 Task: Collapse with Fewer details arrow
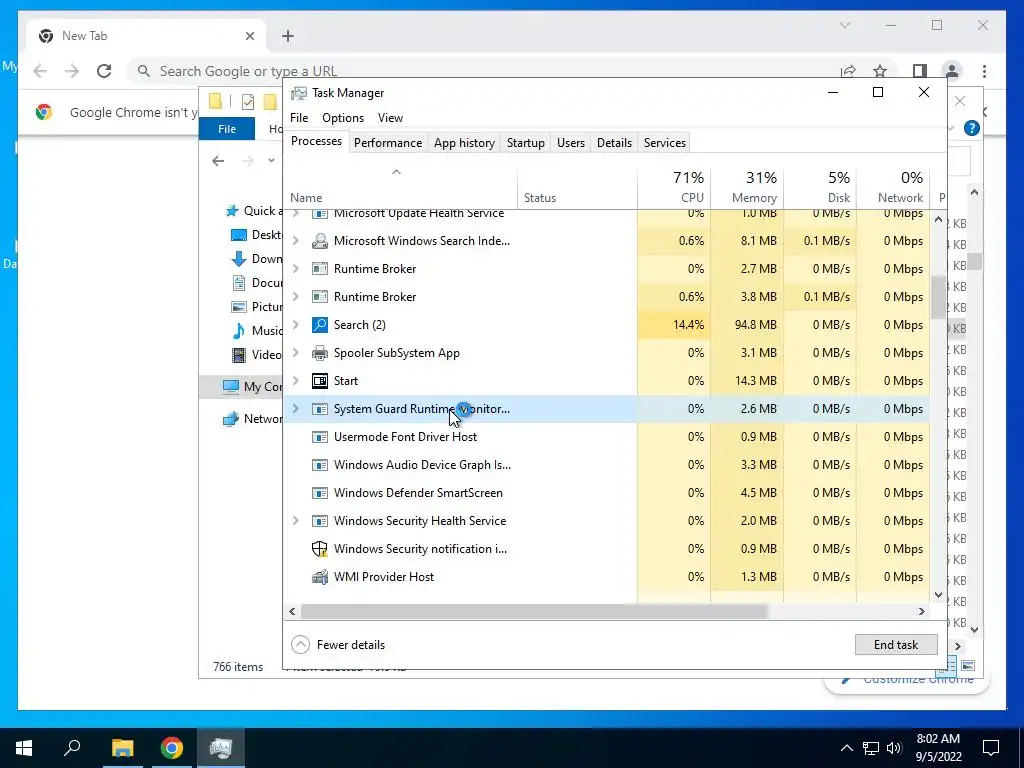click(x=300, y=645)
